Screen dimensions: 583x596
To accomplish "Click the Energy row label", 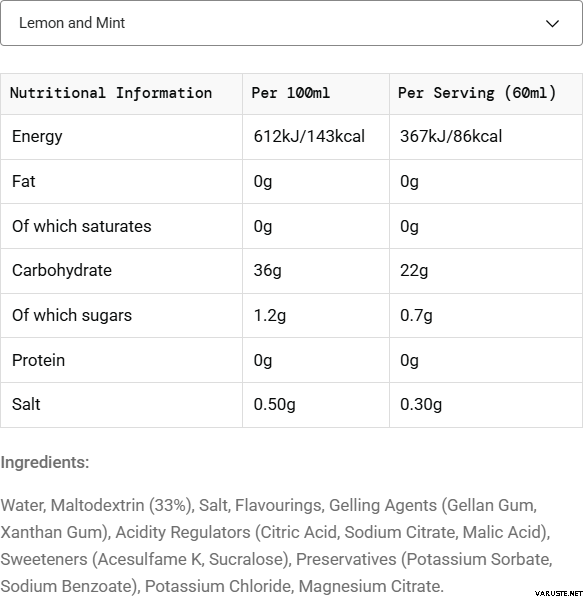I will pos(37,137).
